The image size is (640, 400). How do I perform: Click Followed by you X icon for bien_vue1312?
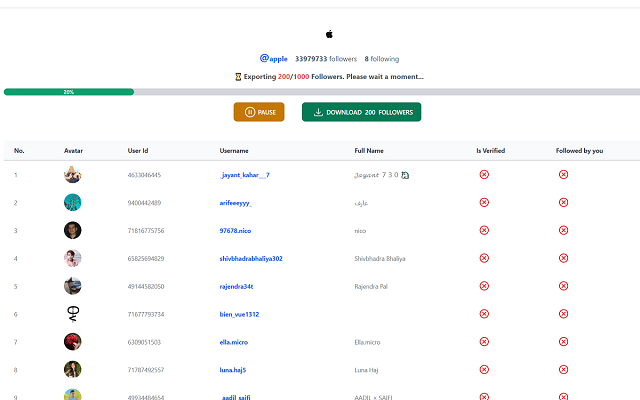(563, 314)
